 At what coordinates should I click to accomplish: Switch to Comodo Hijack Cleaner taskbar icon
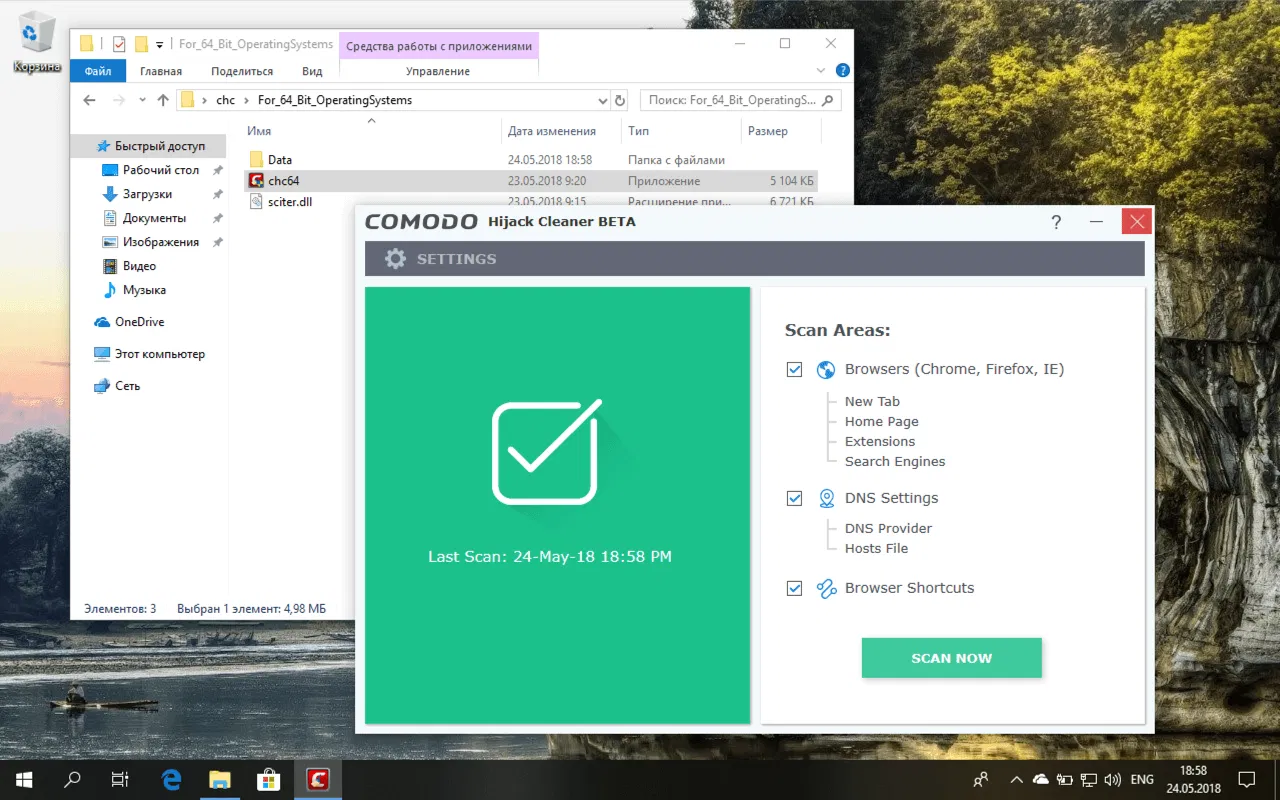pyautogui.click(x=318, y=779)
